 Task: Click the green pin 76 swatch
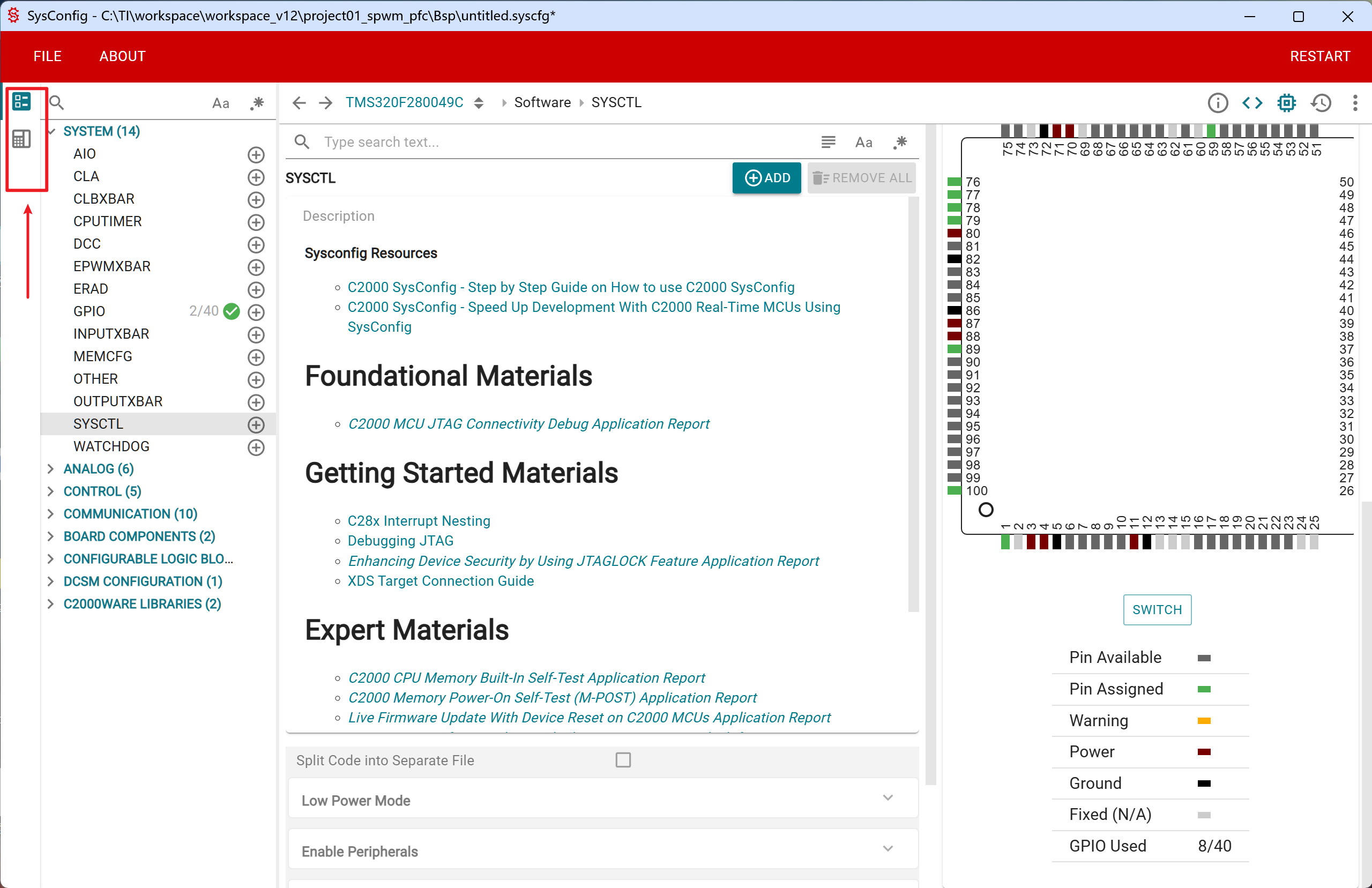click(x=954, y=182)
